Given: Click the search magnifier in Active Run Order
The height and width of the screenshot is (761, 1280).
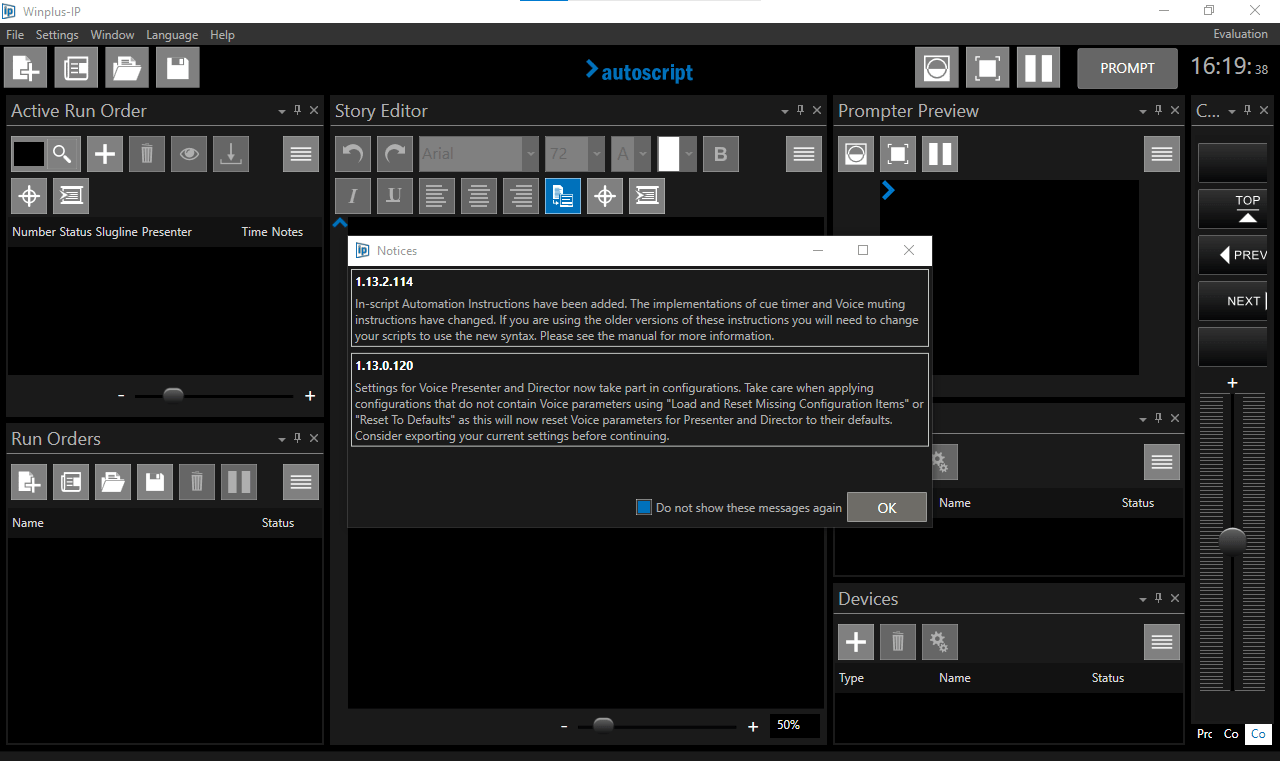Looking at the screenshot, I should point(62,154).
